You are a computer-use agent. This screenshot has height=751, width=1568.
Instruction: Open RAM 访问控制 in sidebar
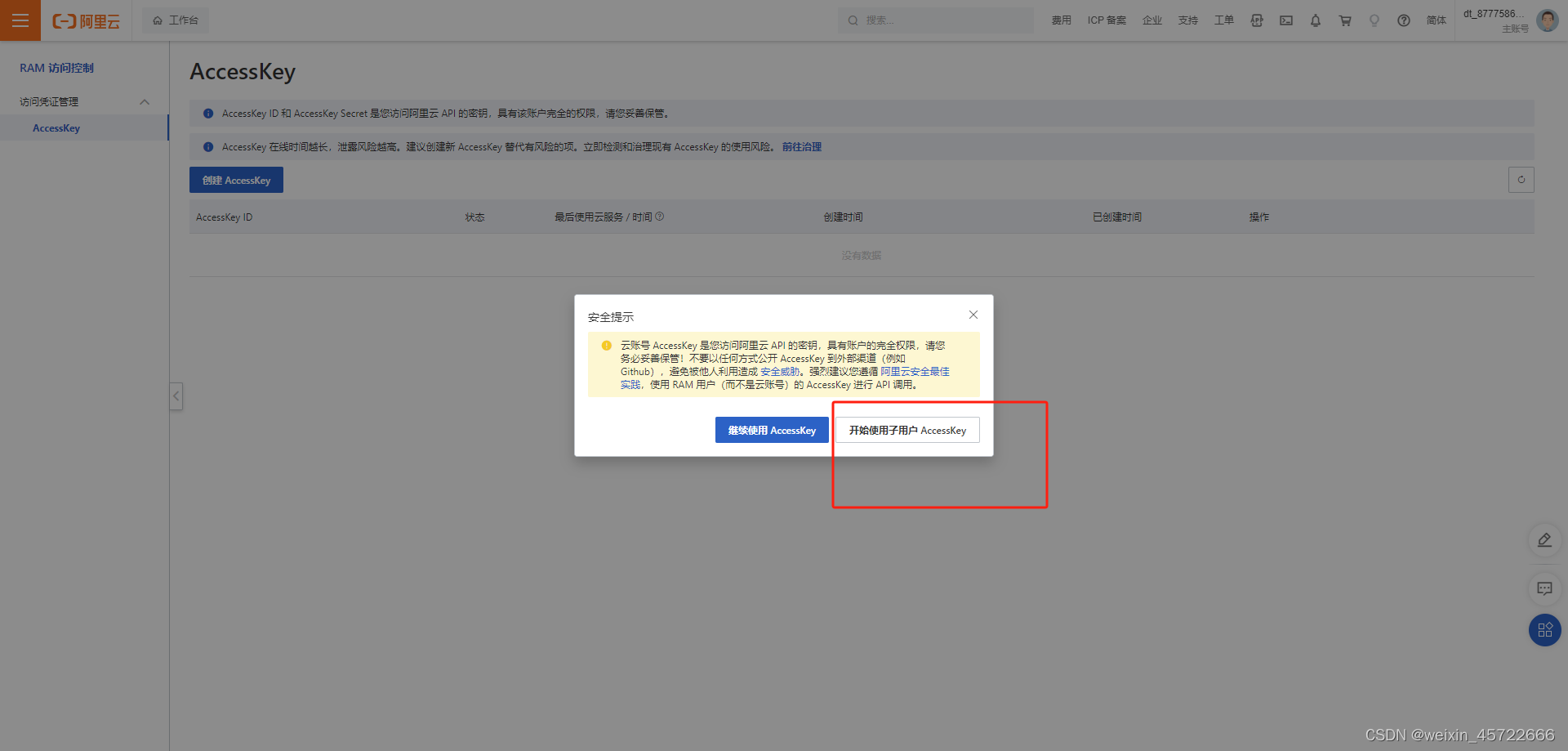[57, 68]
